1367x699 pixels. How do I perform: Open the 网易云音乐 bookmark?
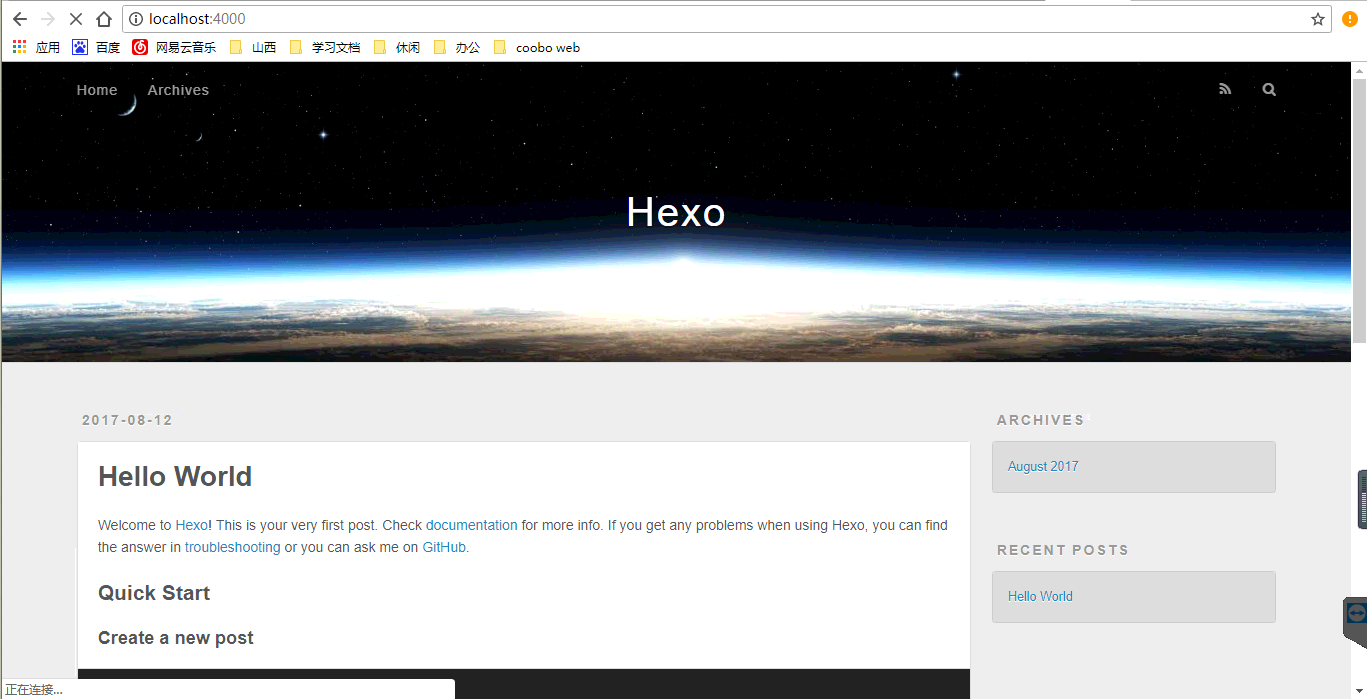pyautogui.click(x=174, y=47)
